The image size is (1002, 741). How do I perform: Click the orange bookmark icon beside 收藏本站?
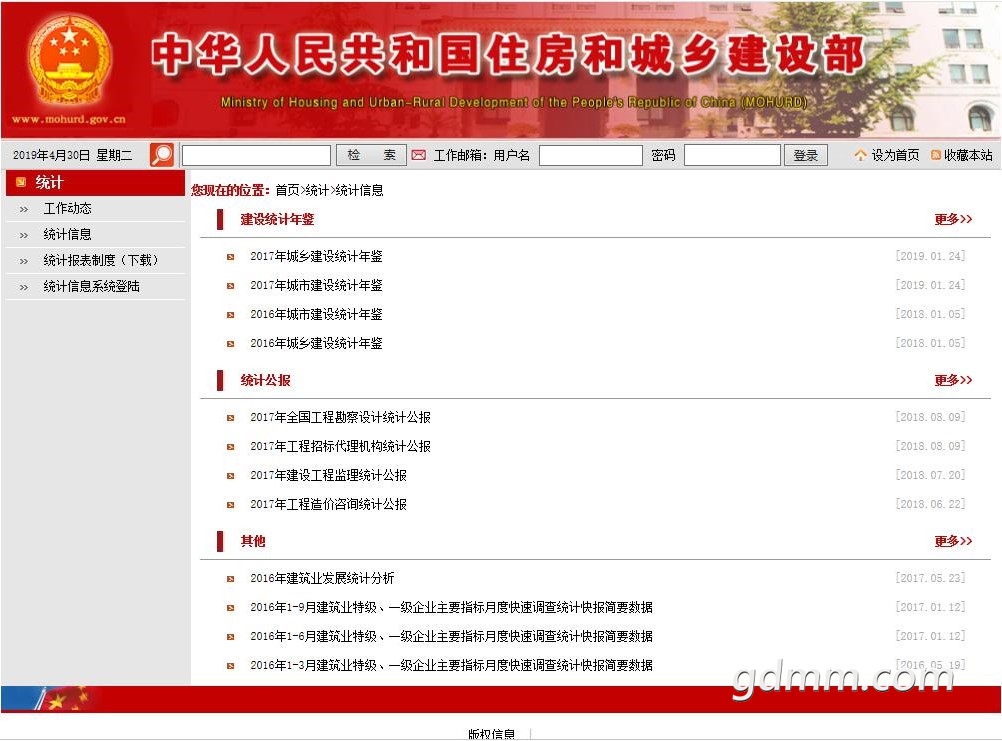click(x=936, y=155)
